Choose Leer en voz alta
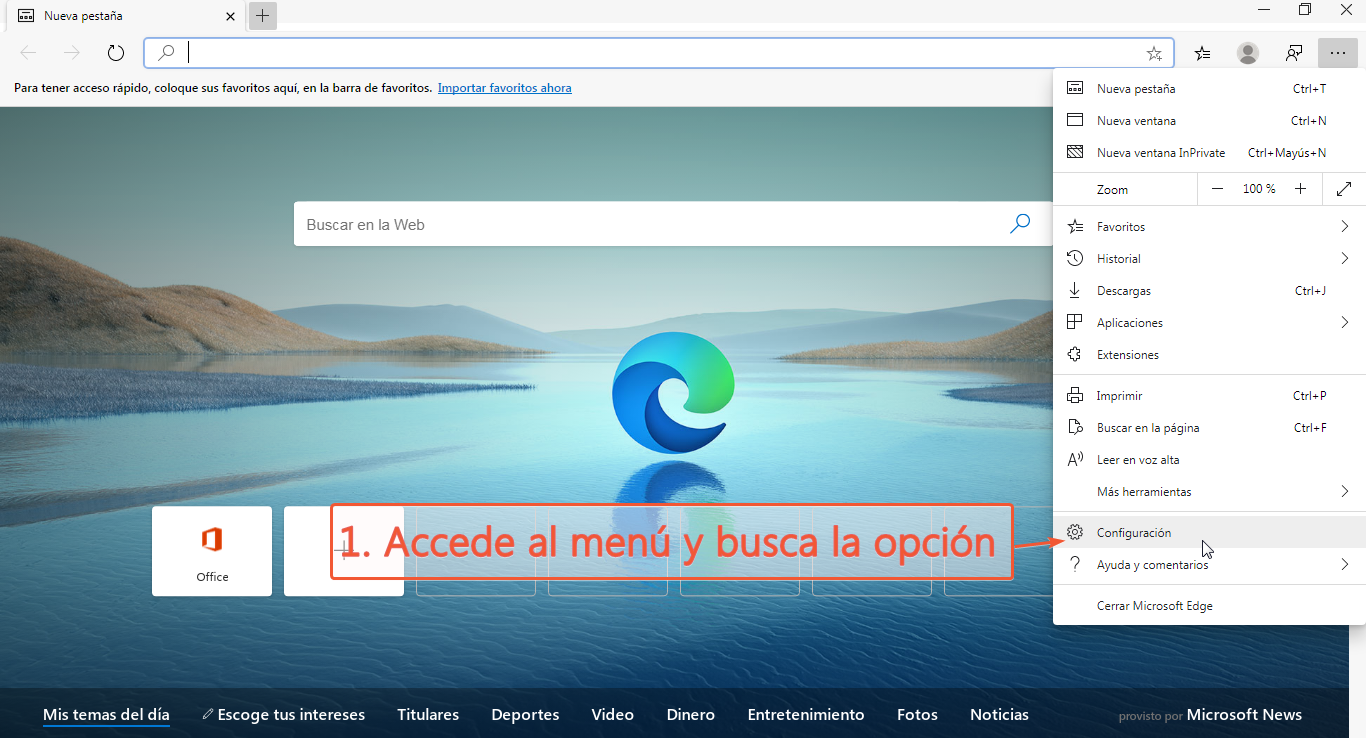1366x738 pixels. (1209, 460)
